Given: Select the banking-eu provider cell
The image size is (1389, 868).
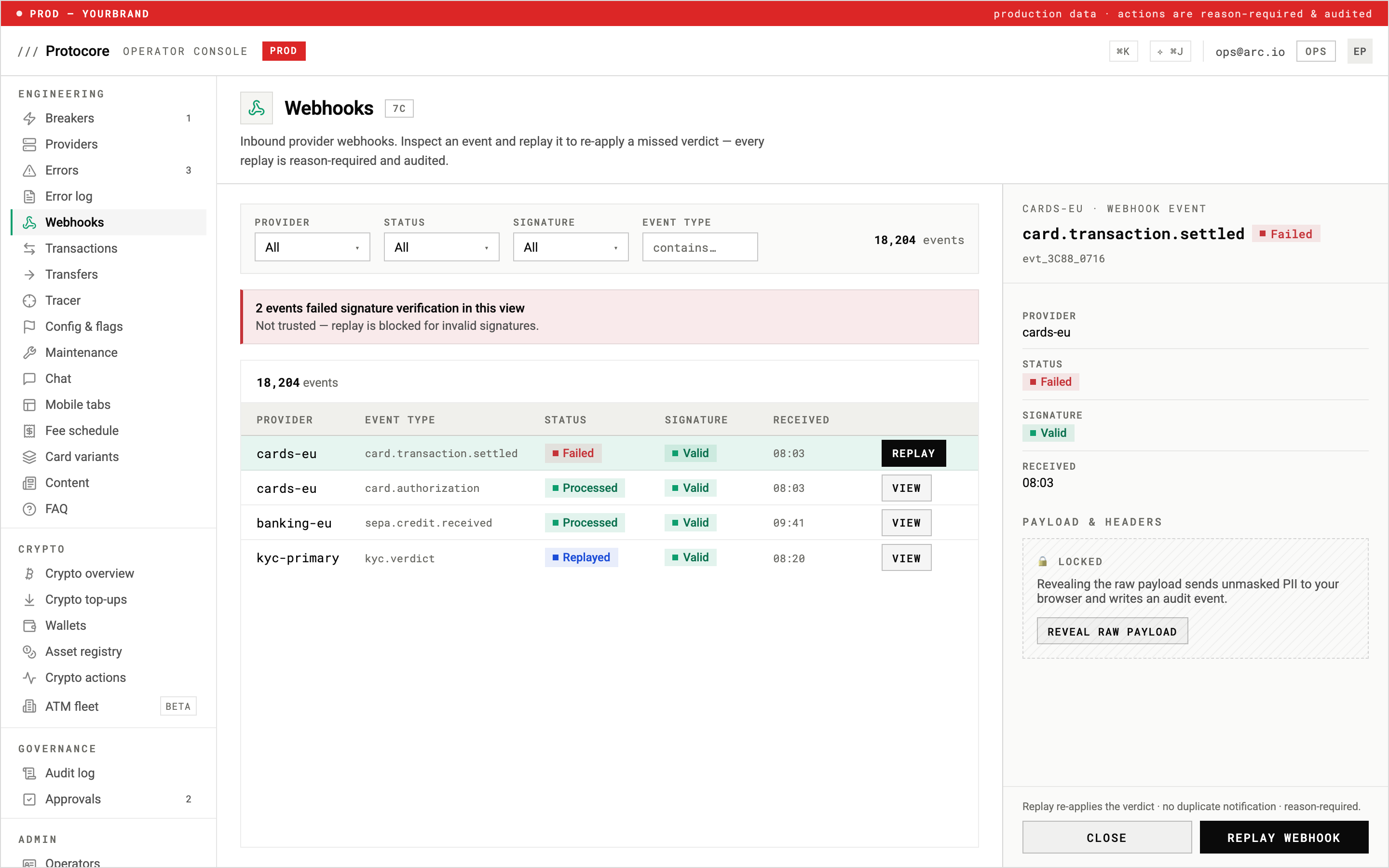Looking at the screenshot, I should (294, 523).
